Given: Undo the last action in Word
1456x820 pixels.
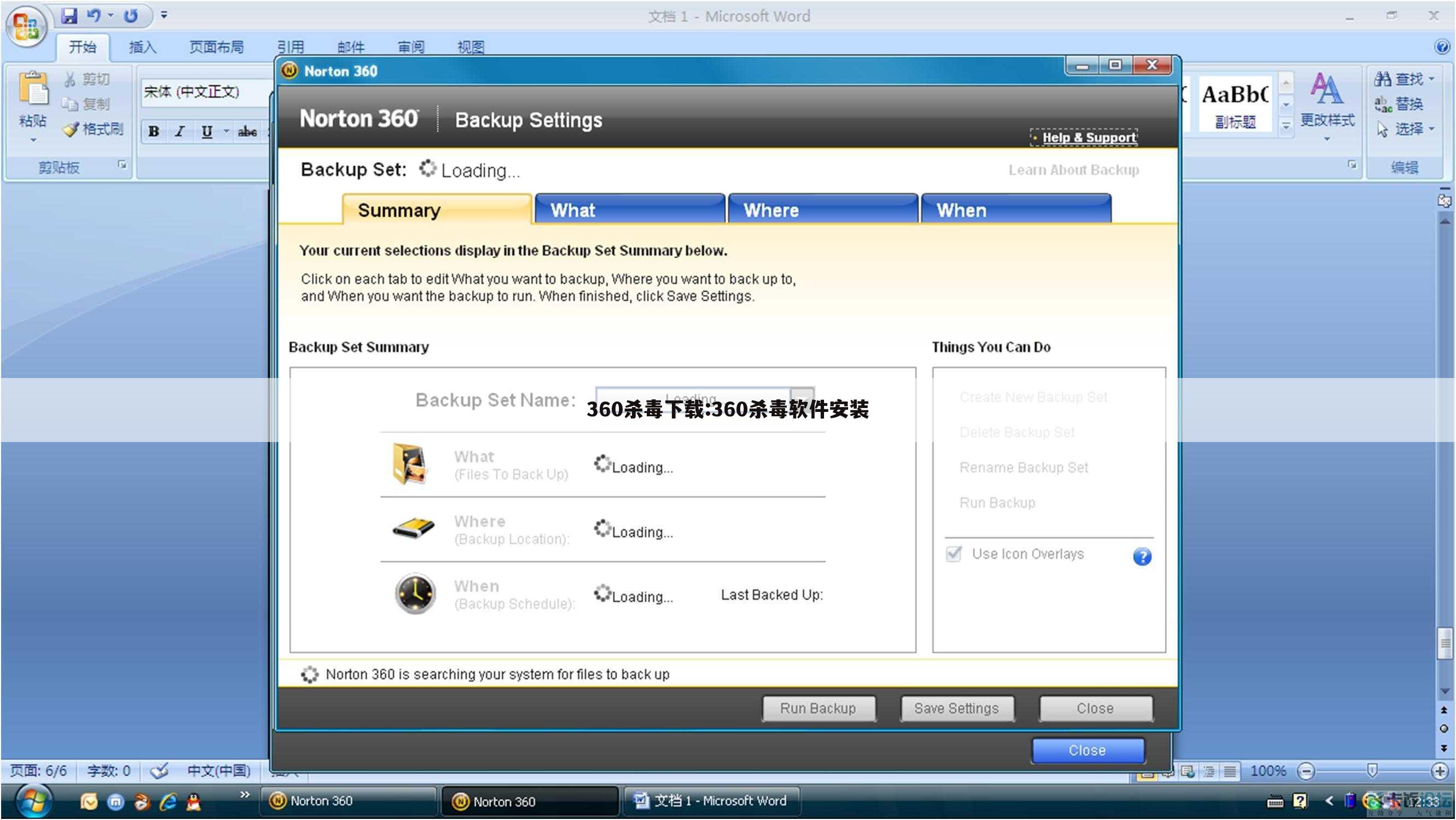Looking at the screenshot, I should 93,15.
